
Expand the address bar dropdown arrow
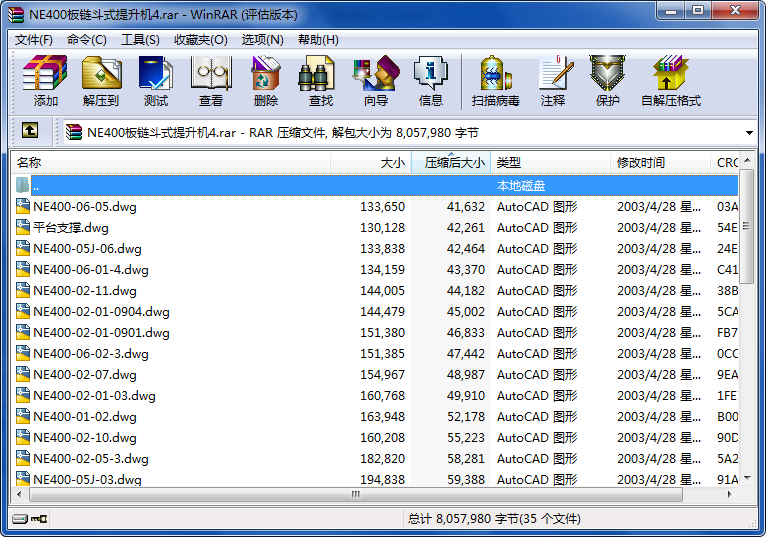[749, 132]
